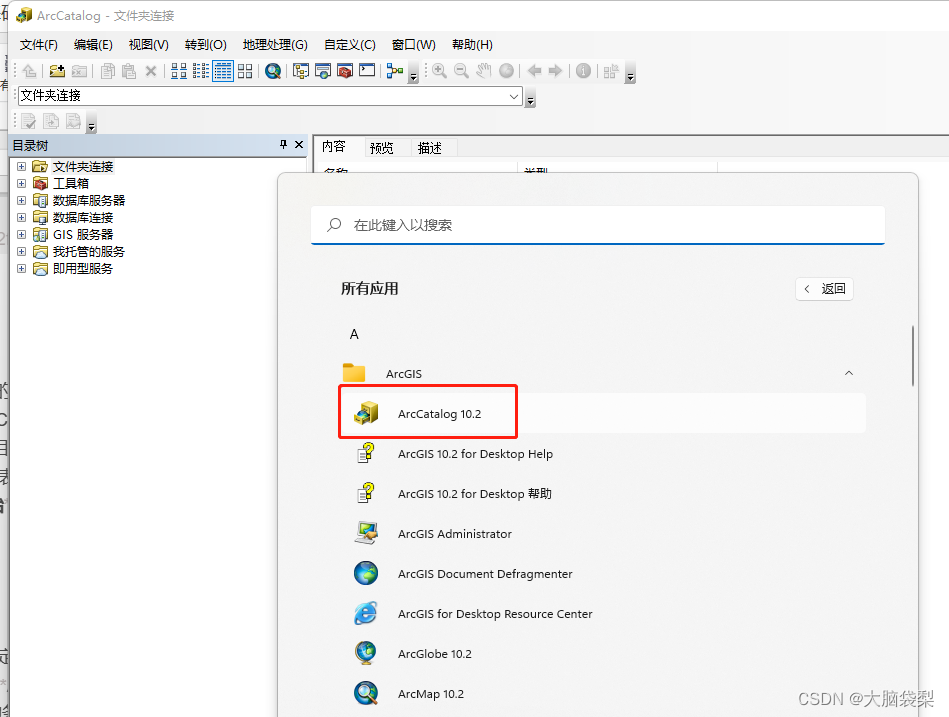
Task: Launch ArcMap from toolbar icon
Action: coord(273,71)
